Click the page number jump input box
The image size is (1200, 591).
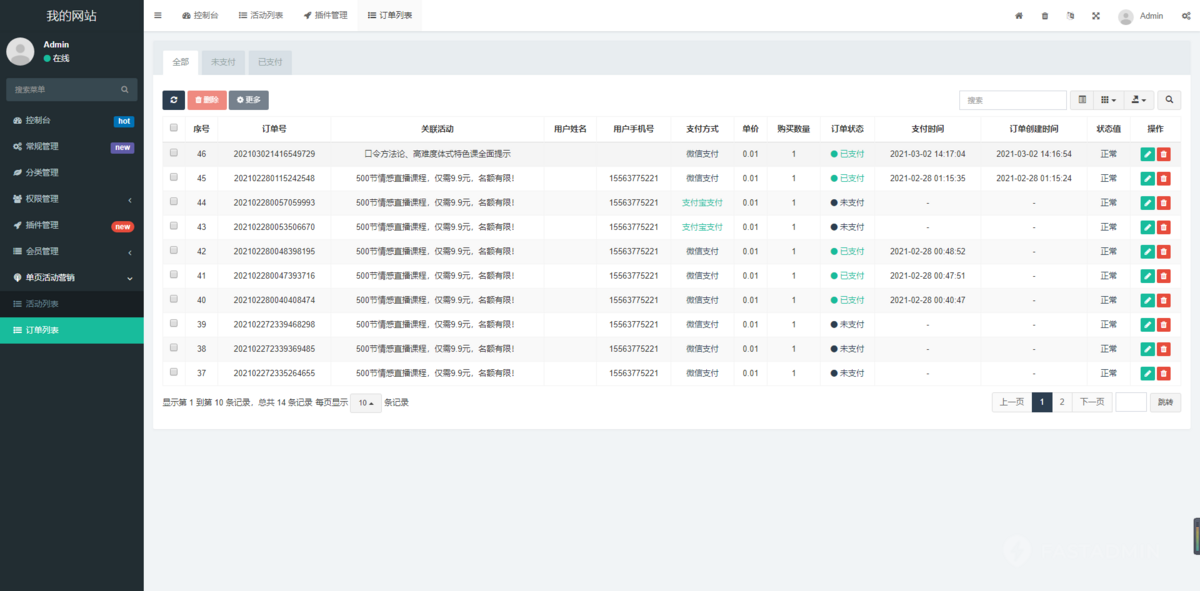[1131, 402]
